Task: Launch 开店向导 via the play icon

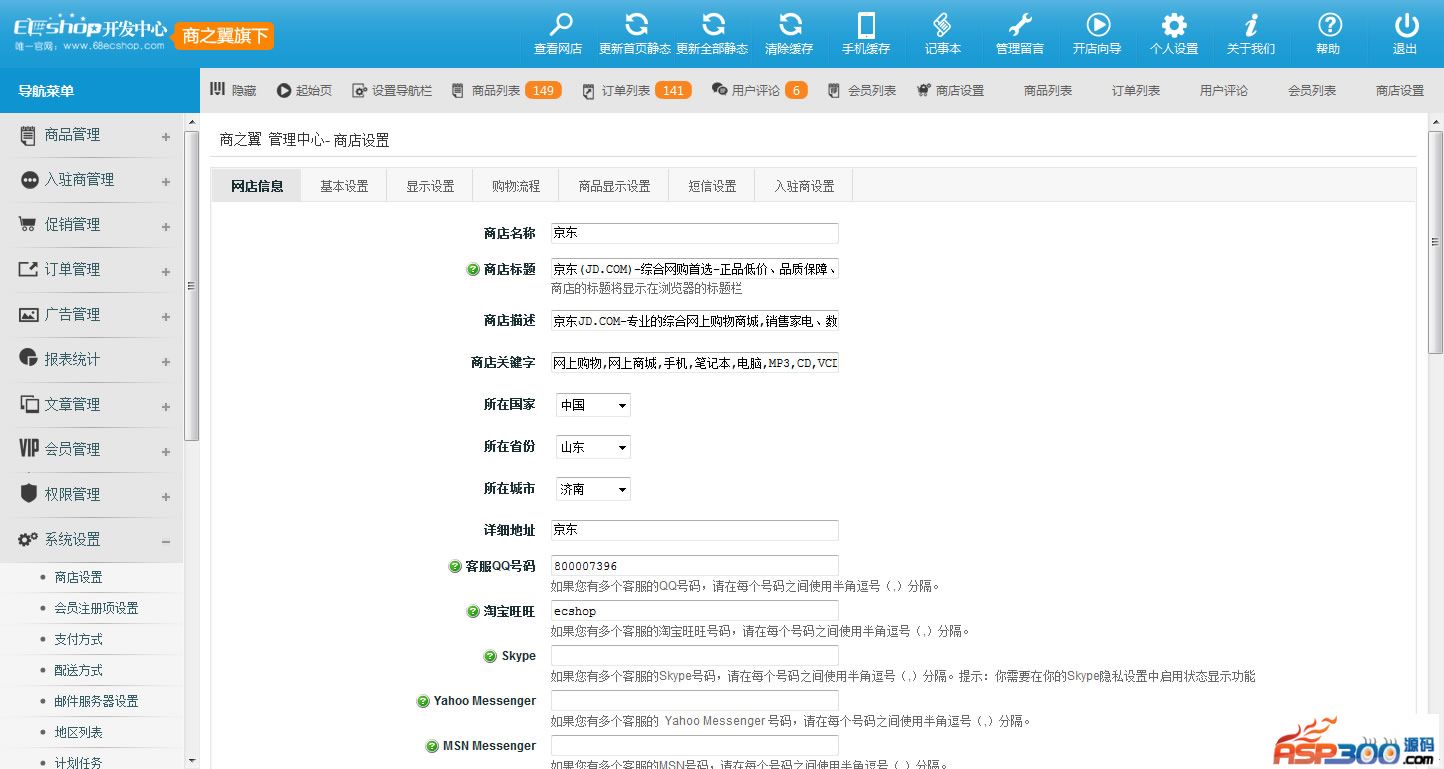Action: [x=1096, y=25]
